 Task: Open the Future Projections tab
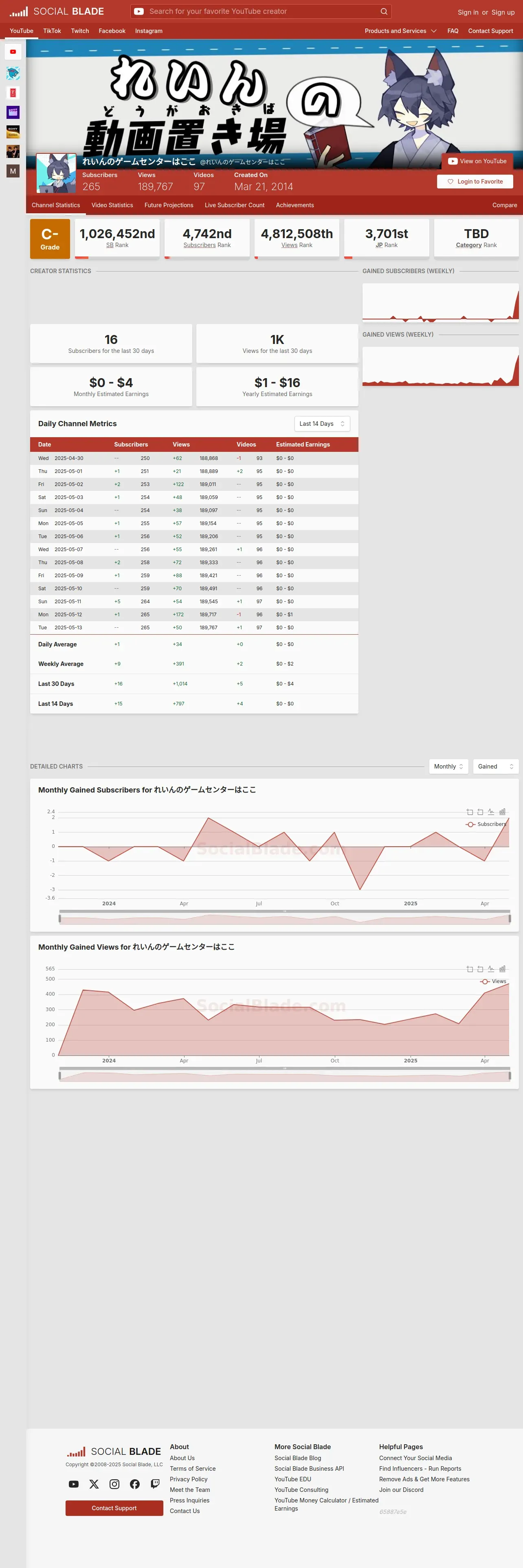pos(169,205)
